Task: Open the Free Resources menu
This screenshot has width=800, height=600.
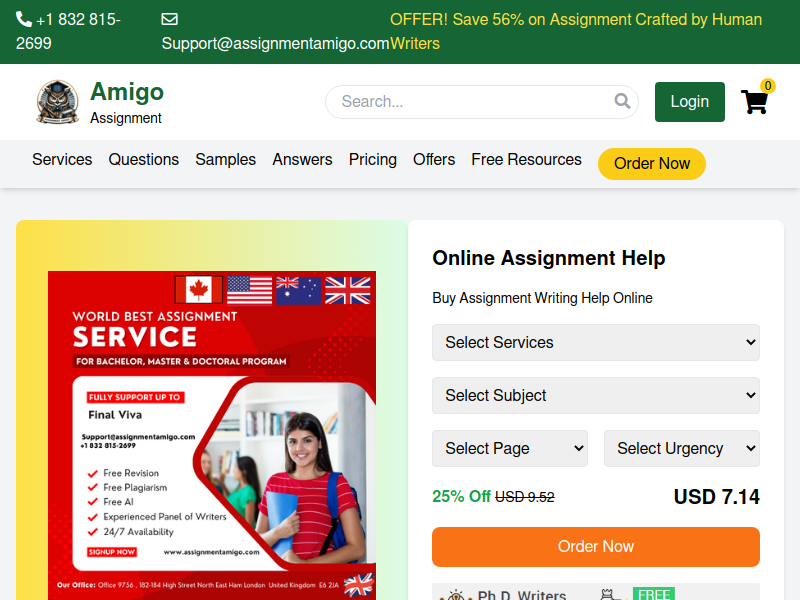Action: [526, 160]
